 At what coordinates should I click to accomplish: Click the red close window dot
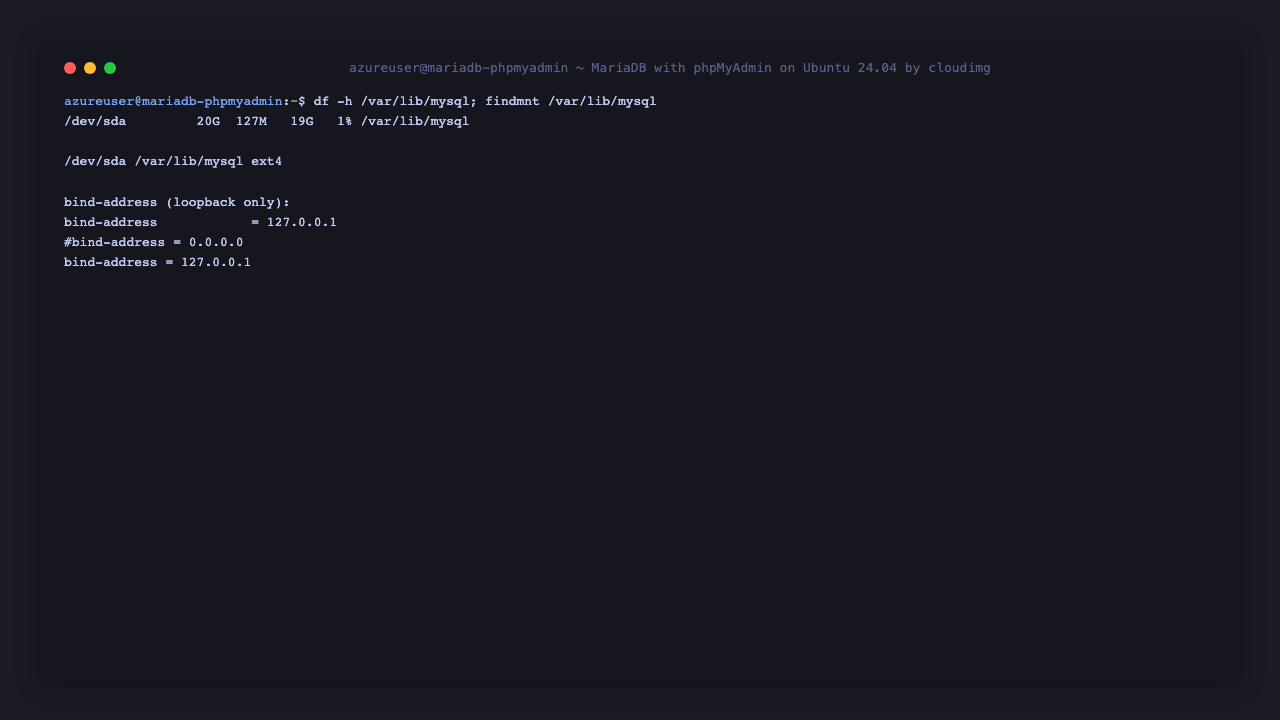pos(70,68)
